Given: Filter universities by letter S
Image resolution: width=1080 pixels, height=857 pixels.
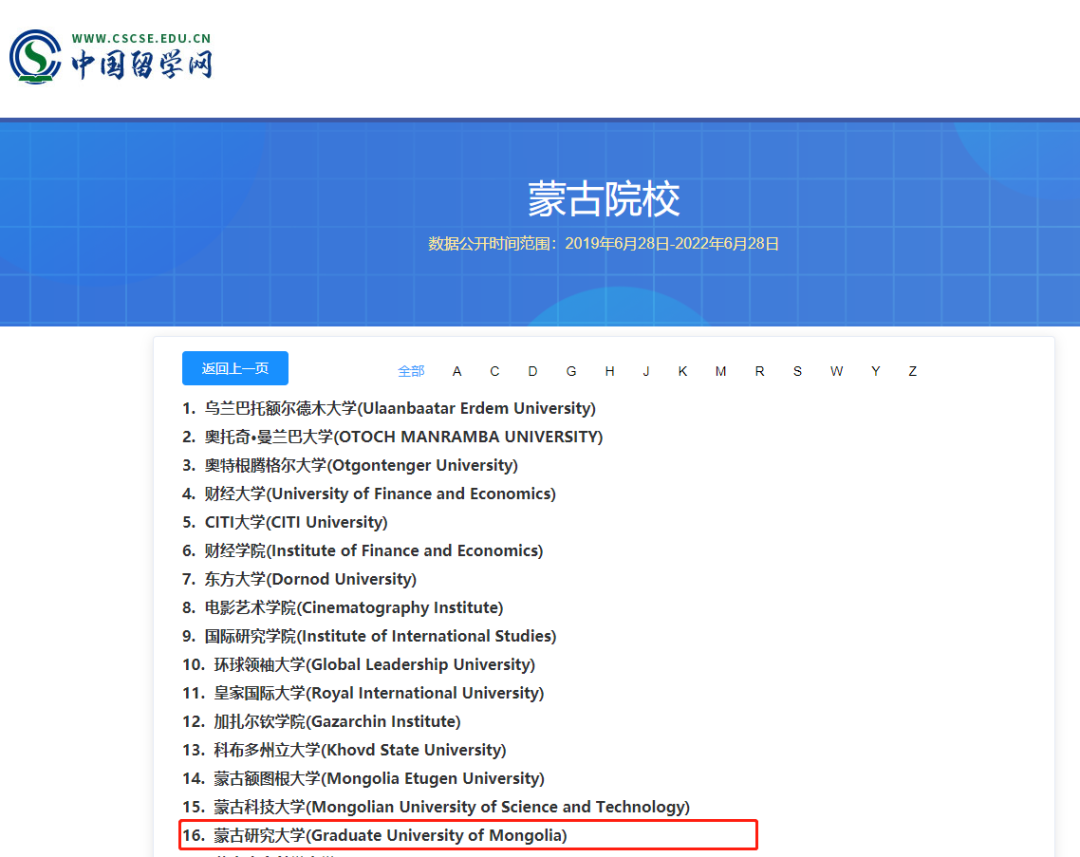Looking at the screenshot, I should [798, 371].
